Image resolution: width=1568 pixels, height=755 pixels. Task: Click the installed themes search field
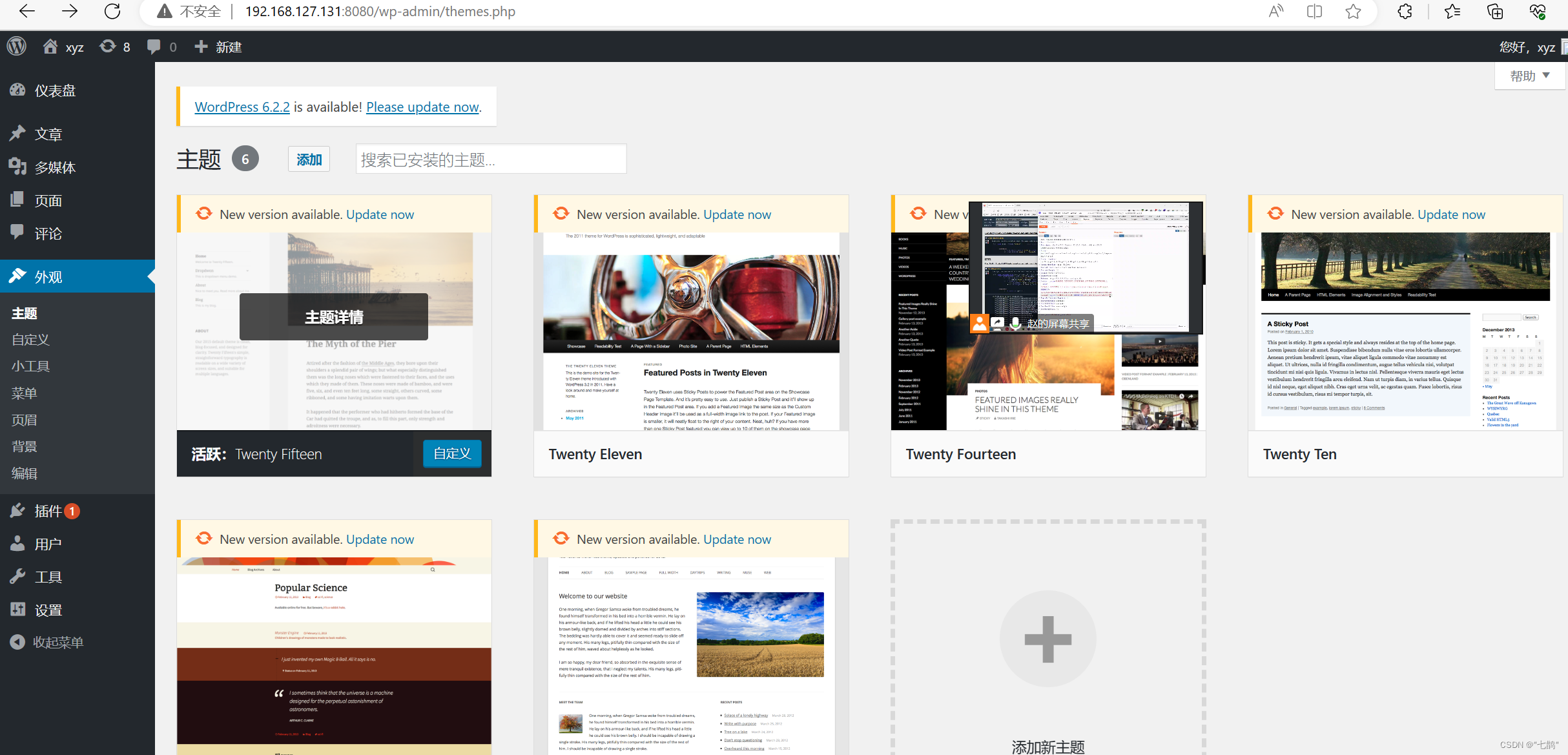pyautogui.click(x=490, y=159)
